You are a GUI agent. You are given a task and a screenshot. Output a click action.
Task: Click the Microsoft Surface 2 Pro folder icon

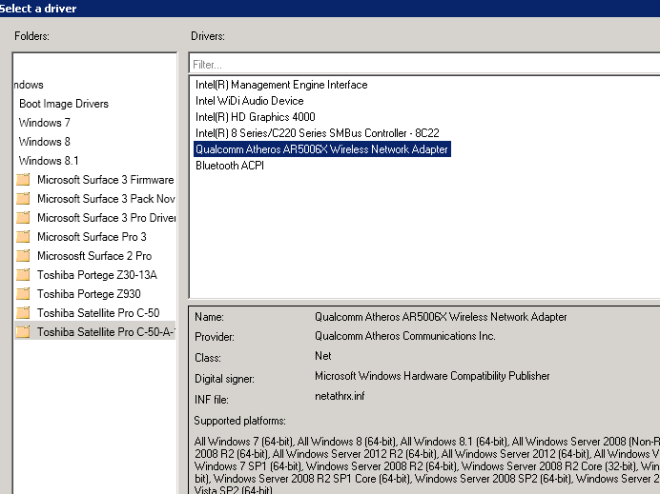[22, 256]
